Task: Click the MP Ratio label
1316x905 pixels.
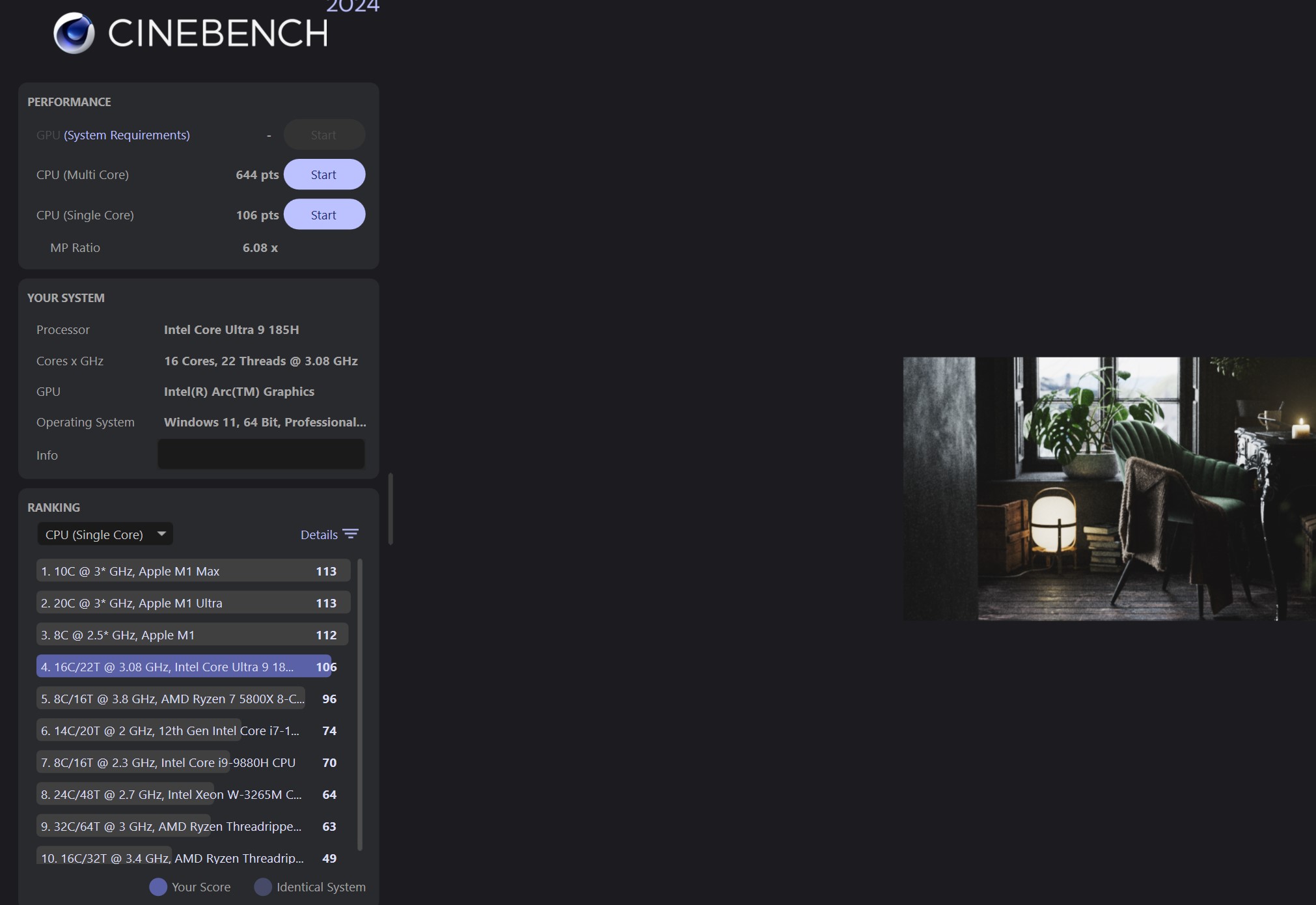Action: [x=75, y=247]
